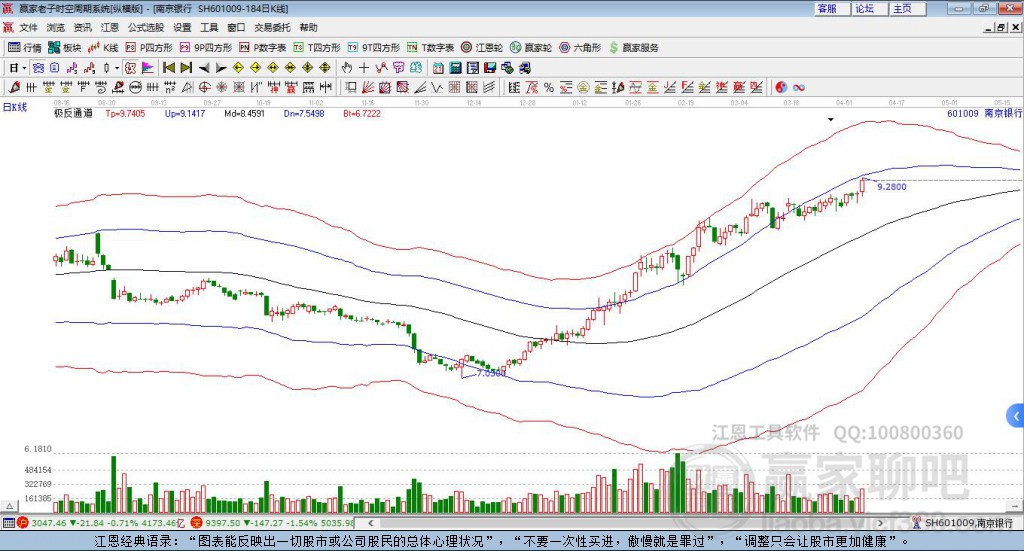Select the hand pan tool

[x=347, y=68]
